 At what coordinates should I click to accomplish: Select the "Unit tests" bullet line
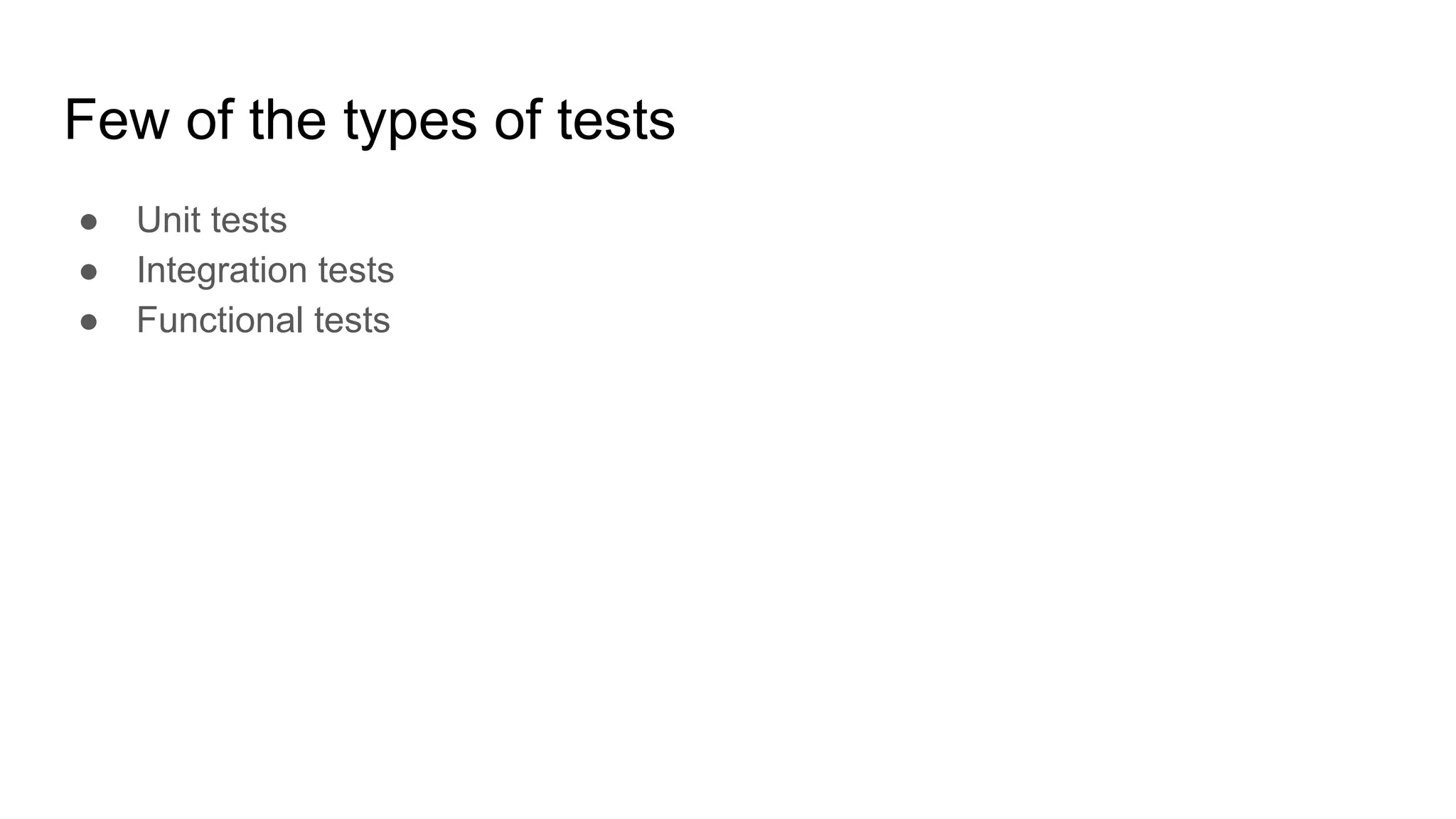(212, 220)
